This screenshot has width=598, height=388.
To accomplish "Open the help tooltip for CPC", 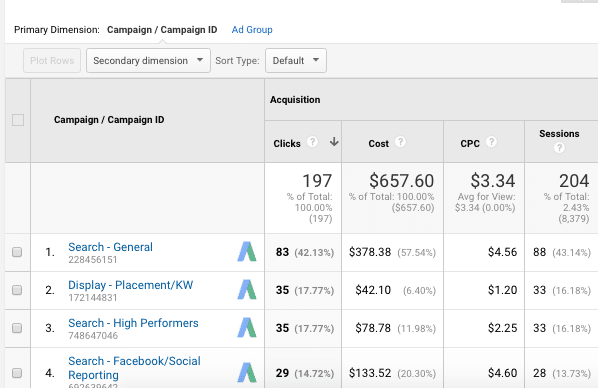I will (x=491, y=142).
